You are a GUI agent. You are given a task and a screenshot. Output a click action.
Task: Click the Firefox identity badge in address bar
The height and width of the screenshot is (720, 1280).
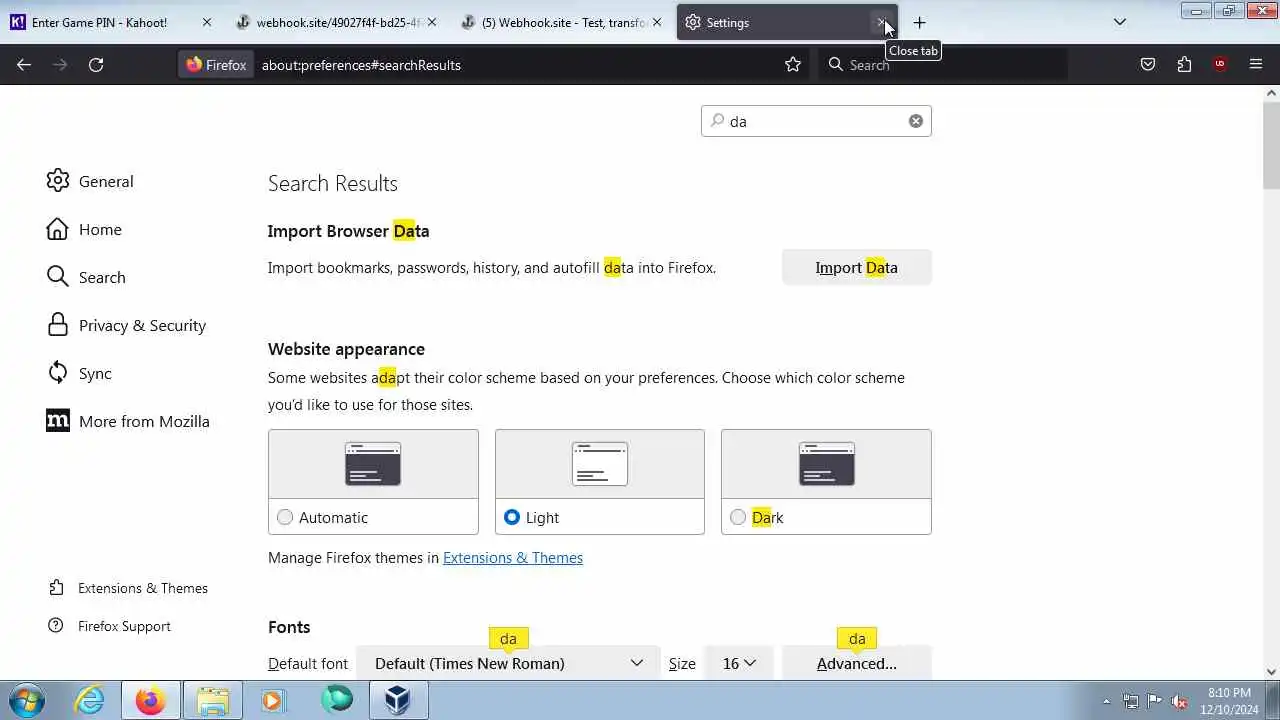point(216,65)
